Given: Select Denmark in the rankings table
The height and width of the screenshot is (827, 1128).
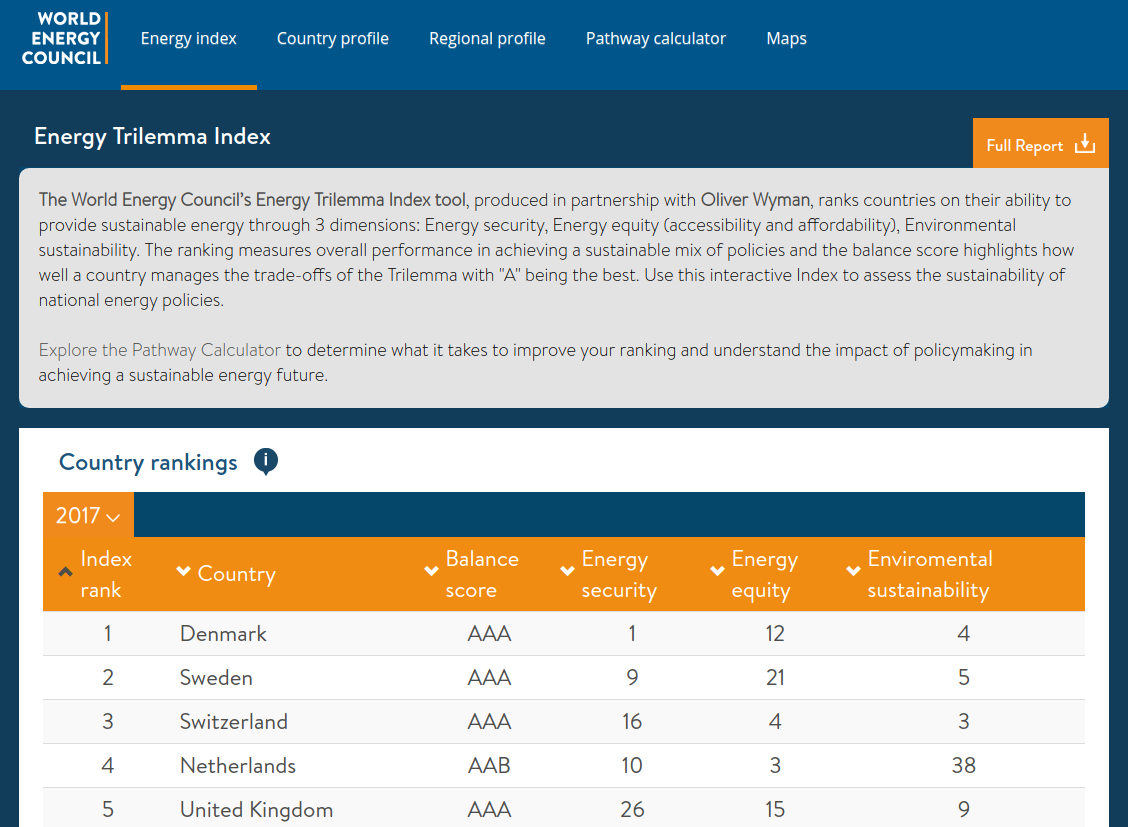Looking at the screenshot, I should click(x=223, y=634).
